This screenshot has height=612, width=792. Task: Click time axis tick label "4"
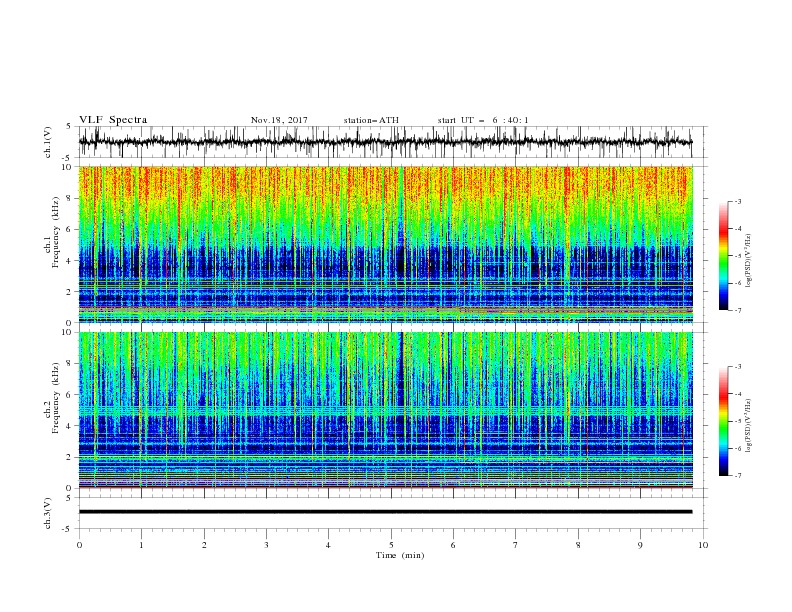(x=329, y=545)
